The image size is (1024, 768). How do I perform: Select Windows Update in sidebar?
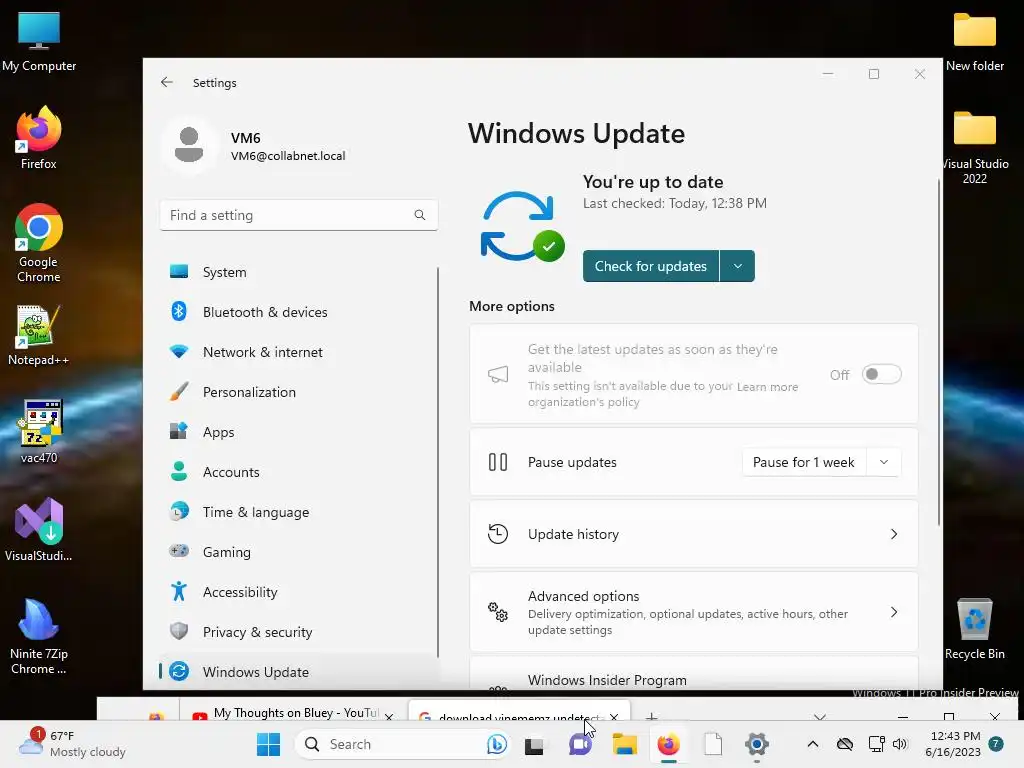pos(298,671)
